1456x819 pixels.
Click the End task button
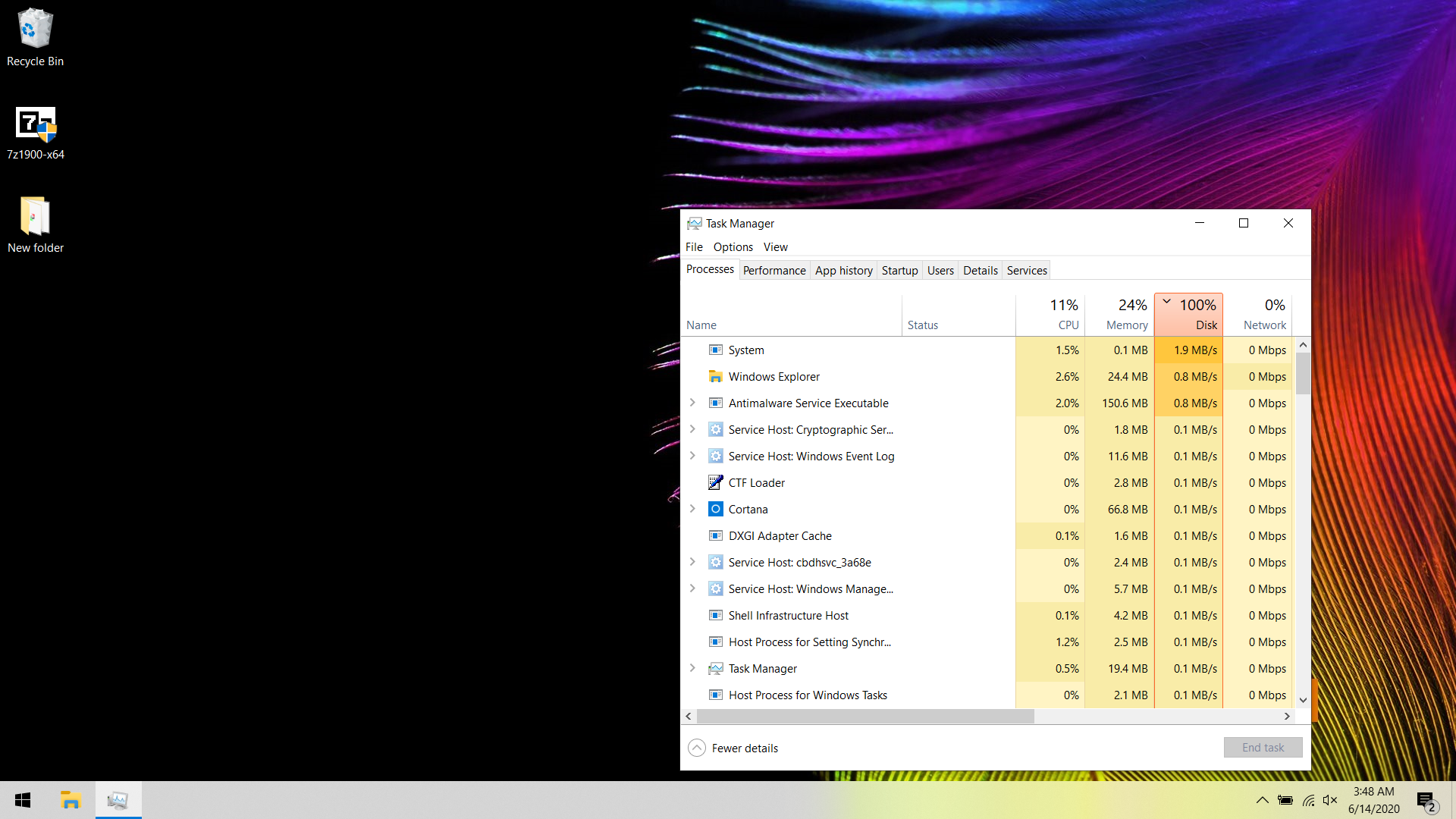click(1263, 748)
